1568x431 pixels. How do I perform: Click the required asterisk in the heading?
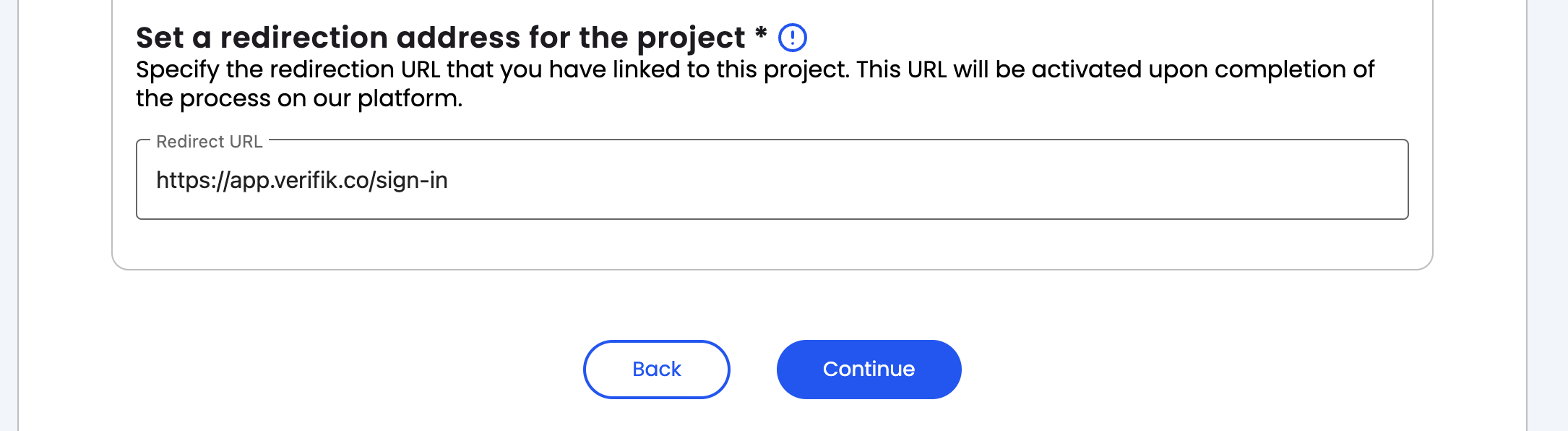click(x=760, y=33)
